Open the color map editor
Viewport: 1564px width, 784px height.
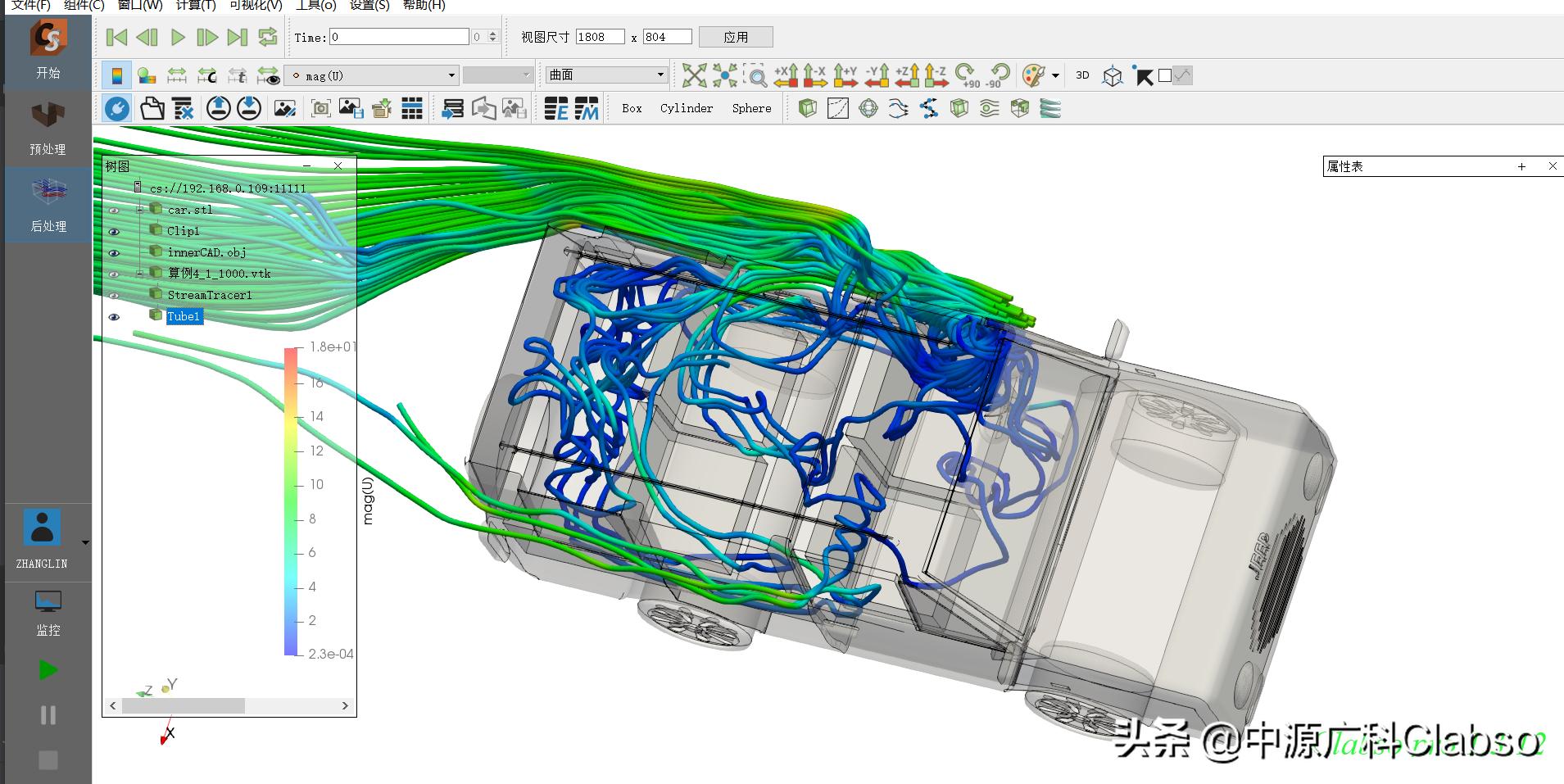click(x=147, y=75)
